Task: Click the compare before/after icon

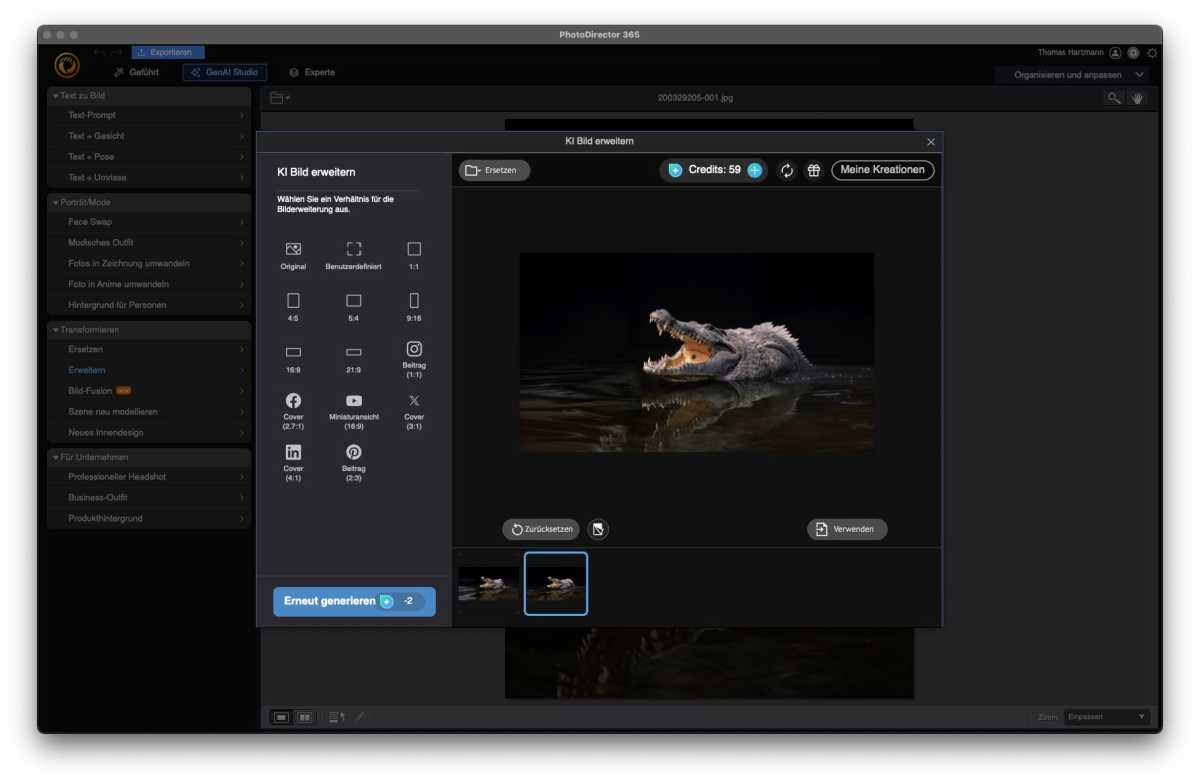Action: point(597,529)
